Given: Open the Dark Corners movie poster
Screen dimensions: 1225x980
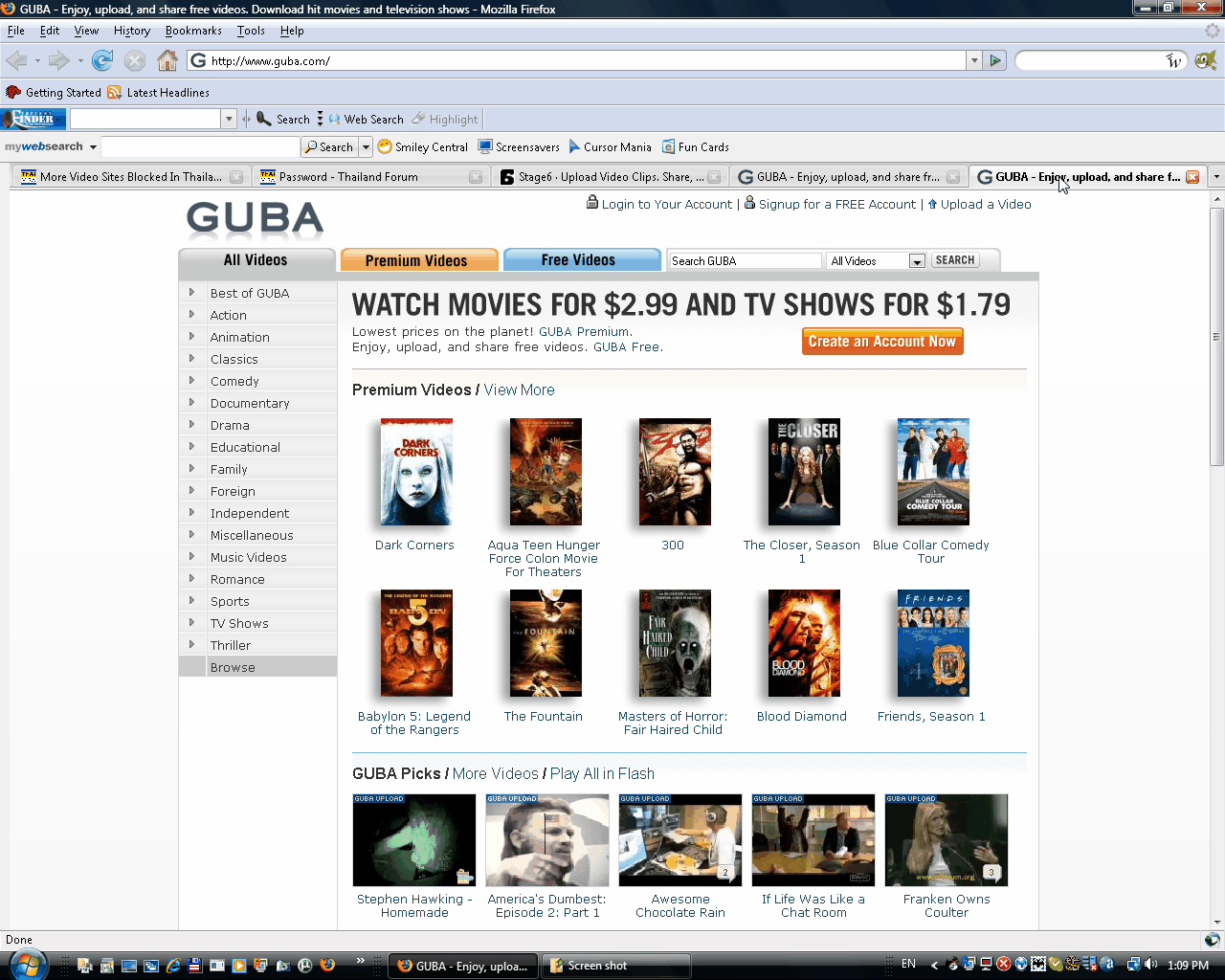Looking at the screenshot, I should click(x=416, y=472).
